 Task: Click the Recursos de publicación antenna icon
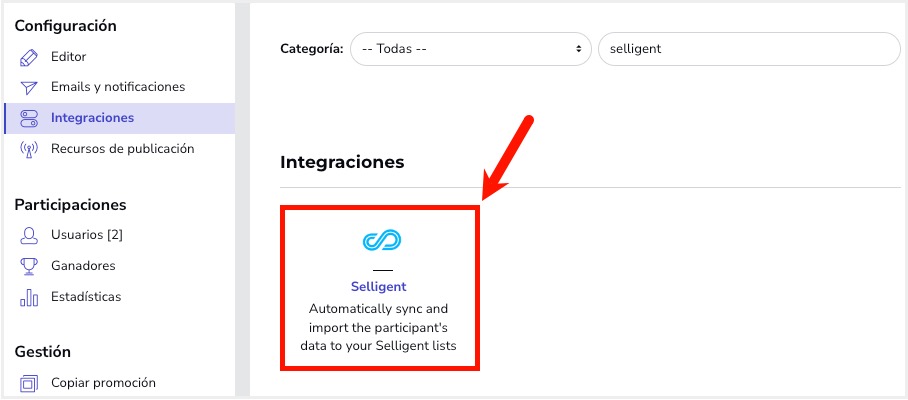coord(29,150)
